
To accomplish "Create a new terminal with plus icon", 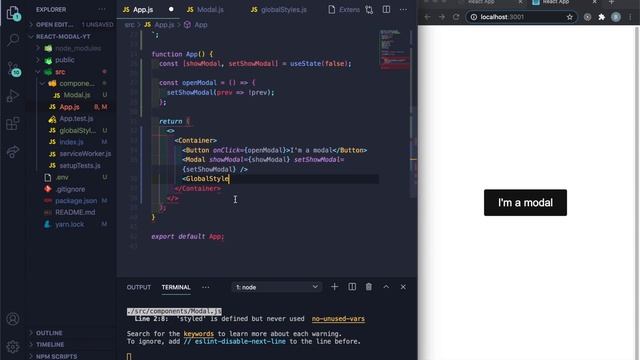I will point(334,287).
